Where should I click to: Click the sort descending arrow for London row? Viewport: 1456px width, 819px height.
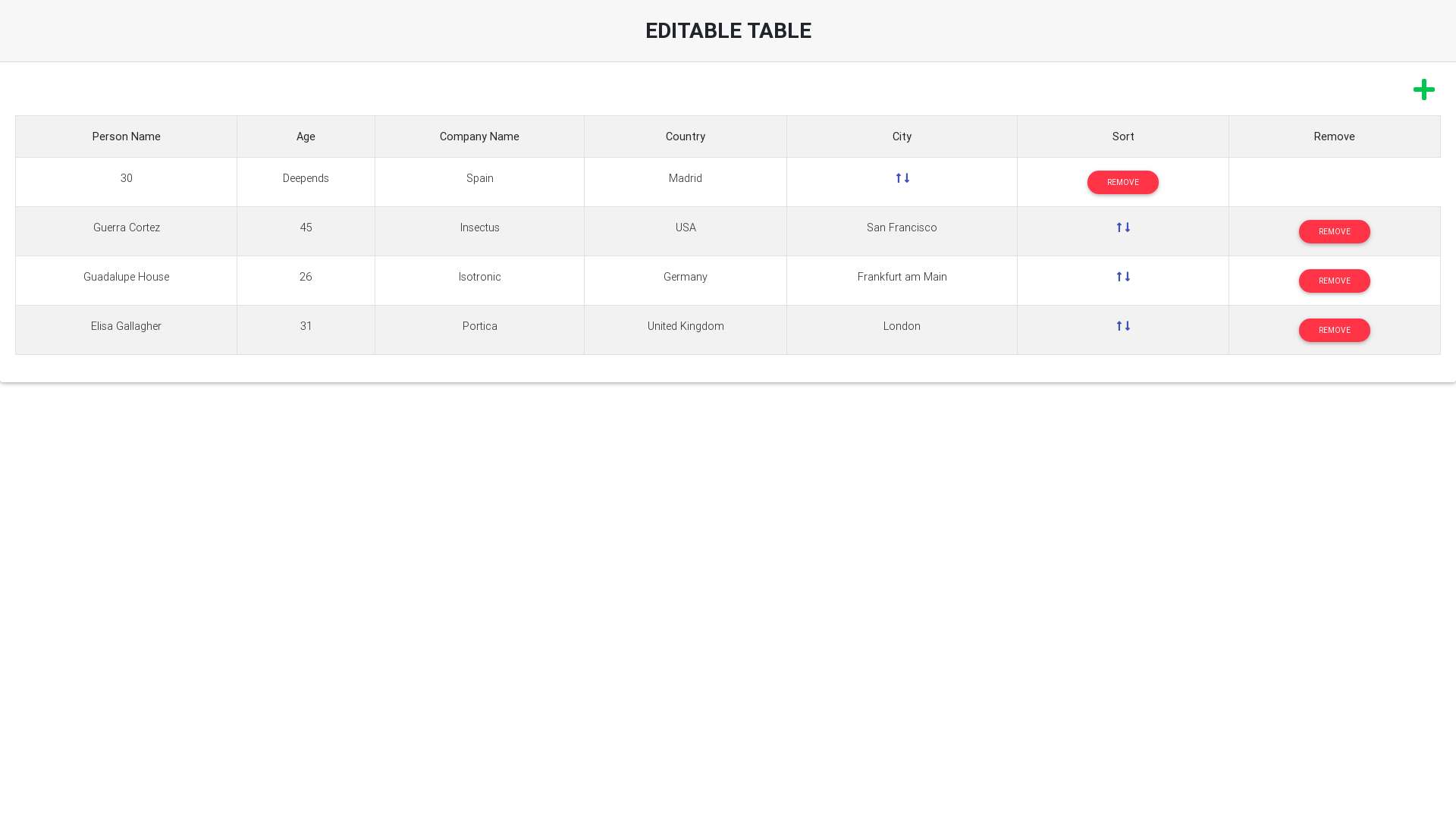click(1127, 325)
